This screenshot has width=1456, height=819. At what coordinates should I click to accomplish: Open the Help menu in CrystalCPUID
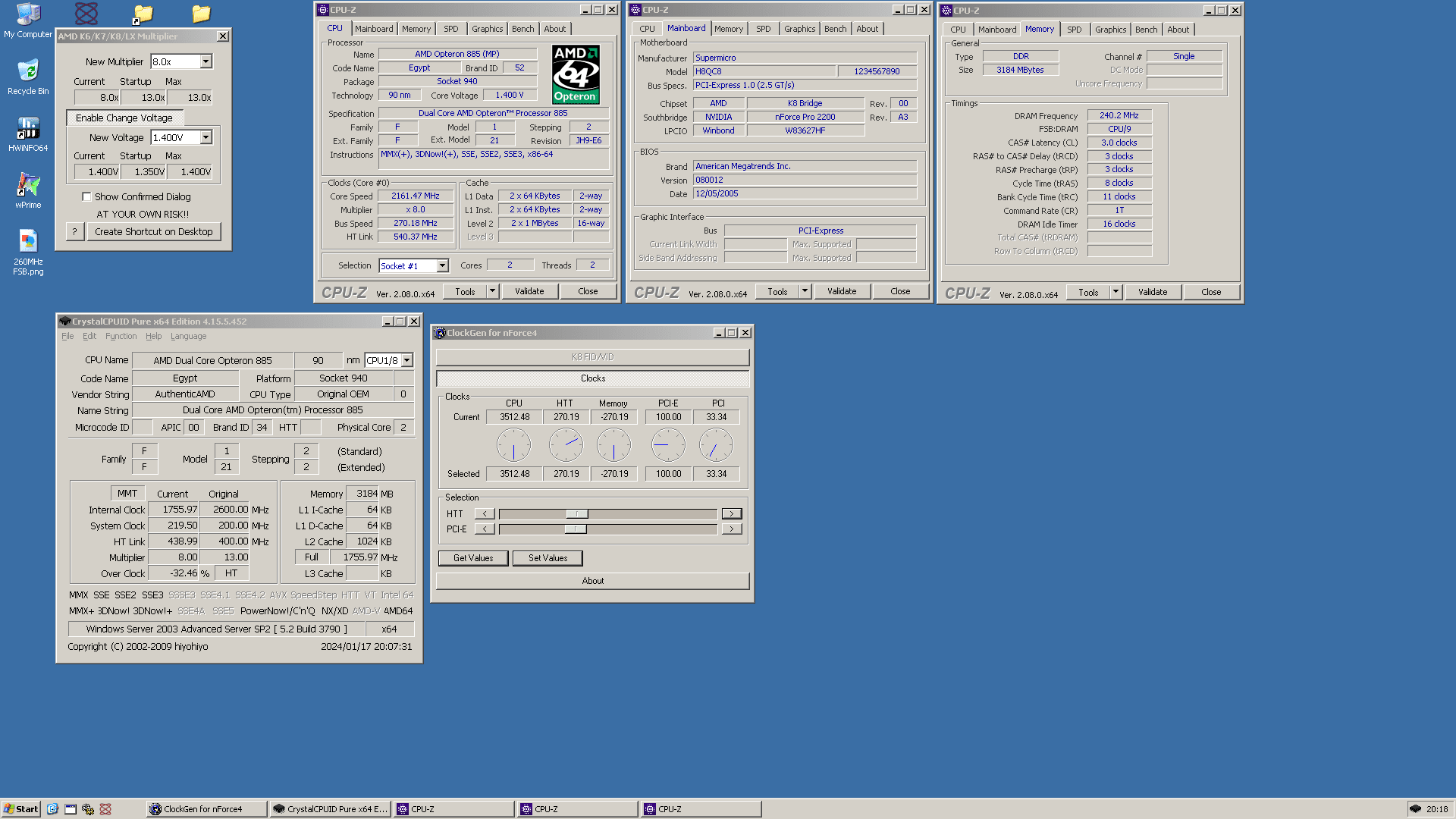154,336
